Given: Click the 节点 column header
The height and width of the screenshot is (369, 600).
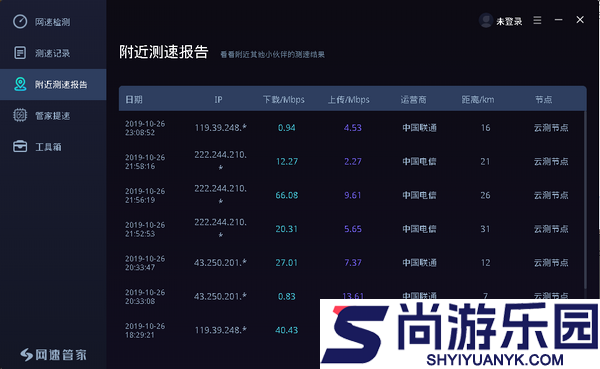Looking at the screenshot, I should click(543, 100).
